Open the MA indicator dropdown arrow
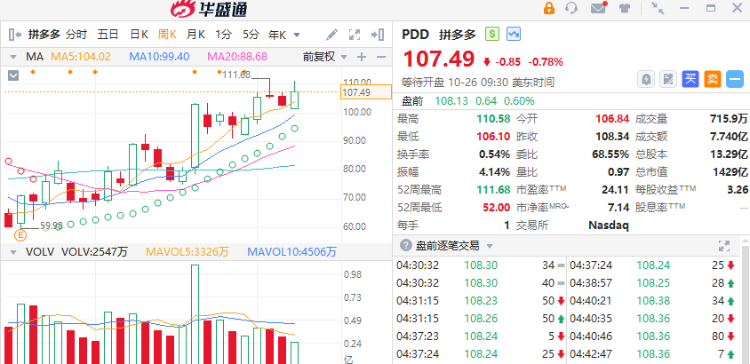The image size is (750, 364). pos(13,57)
